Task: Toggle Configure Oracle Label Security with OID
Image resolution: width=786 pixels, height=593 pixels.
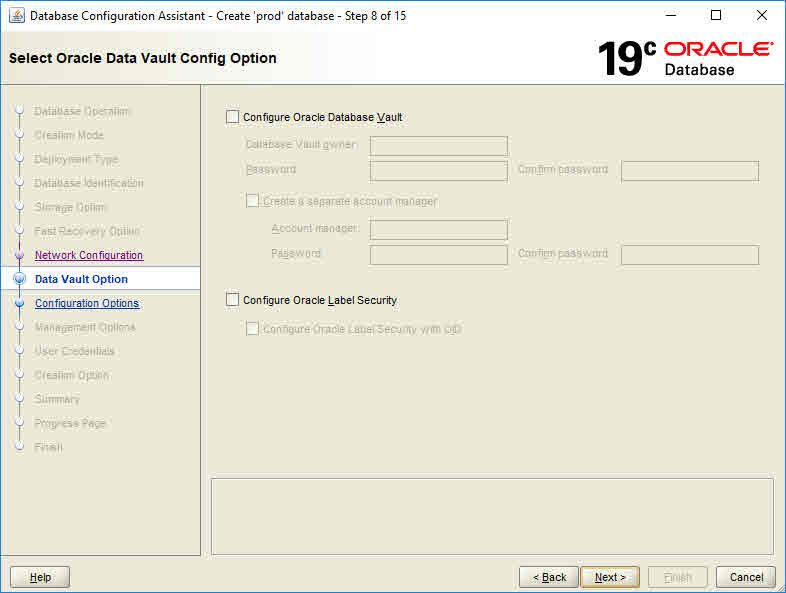Action: point(253,329)
